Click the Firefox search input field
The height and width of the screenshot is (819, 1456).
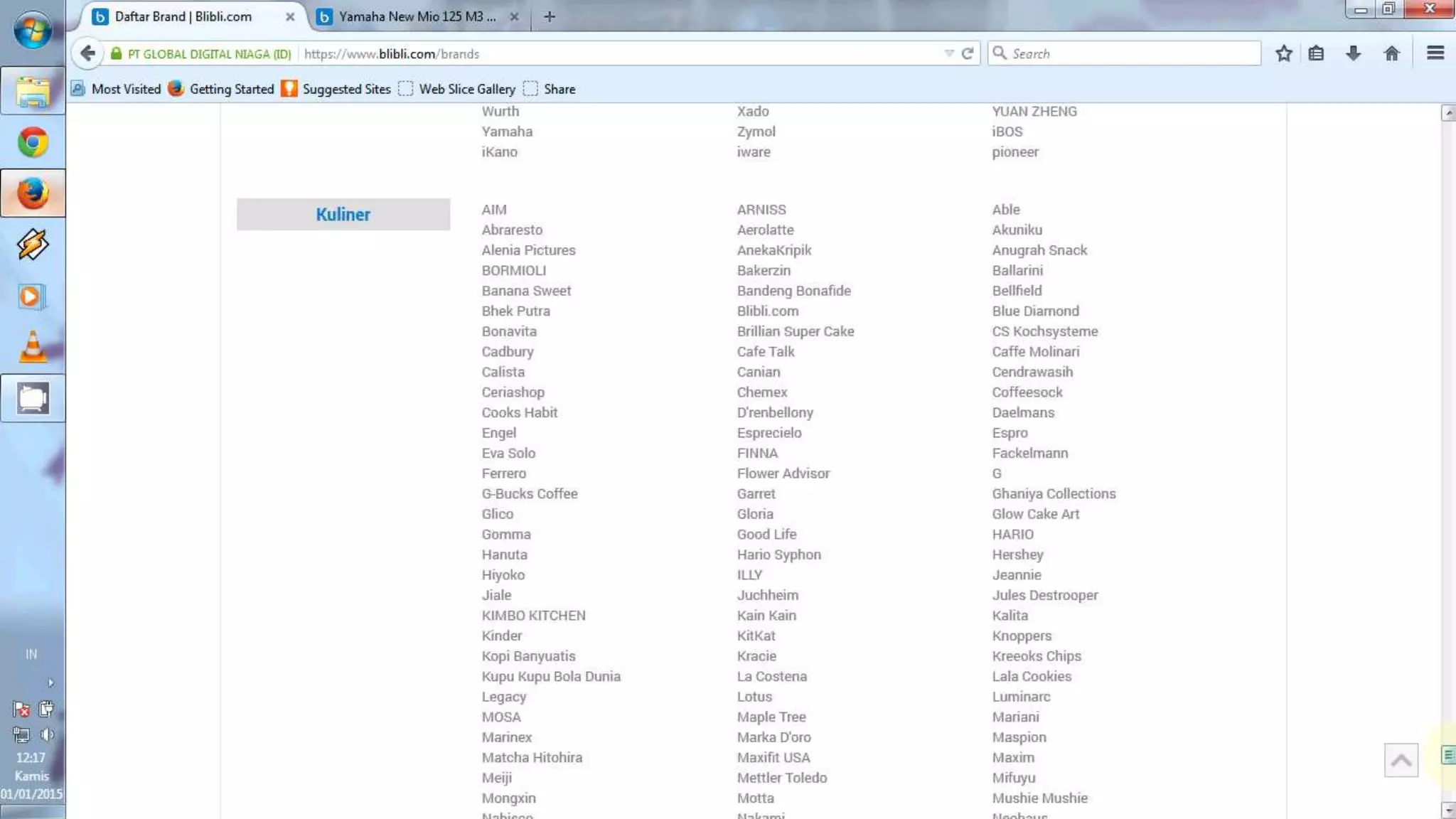tap(1130, 53)
